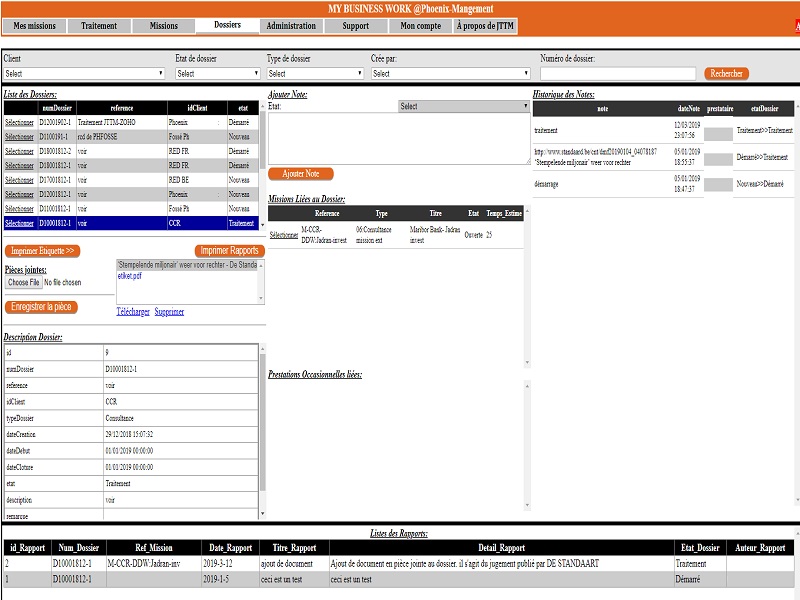Click Imprimer Etiquette >> button
Image resolution: width=800 pixels, height=600 pixels.
[x=42, y=251]
